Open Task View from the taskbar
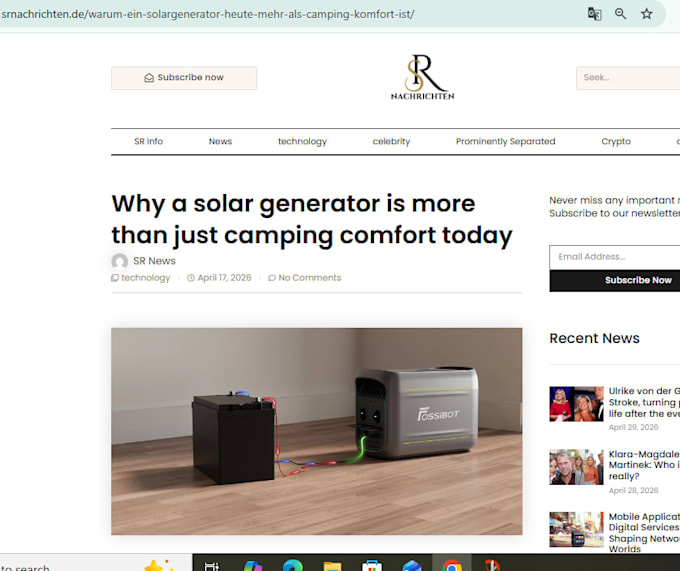The width and height of the screenshot is (680, 571). coord(212,565)
